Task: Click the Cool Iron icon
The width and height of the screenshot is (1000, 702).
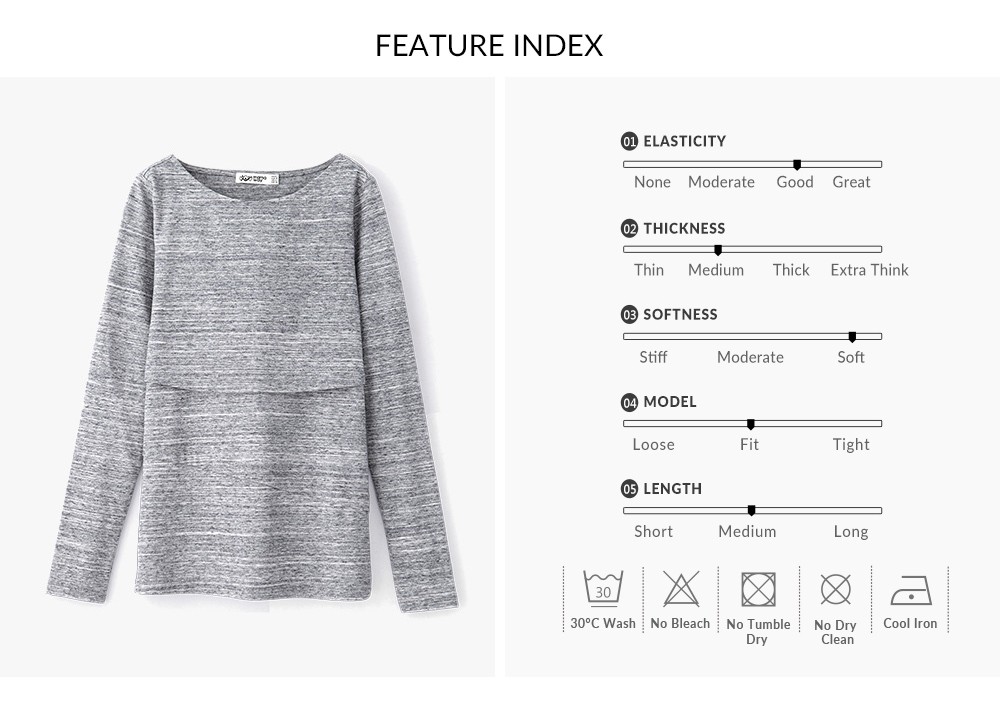Action: pos(911,590)
